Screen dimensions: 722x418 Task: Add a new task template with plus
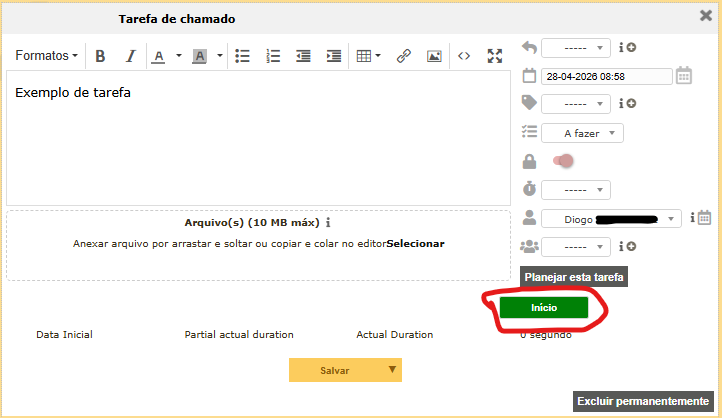[x=631, y=47]
